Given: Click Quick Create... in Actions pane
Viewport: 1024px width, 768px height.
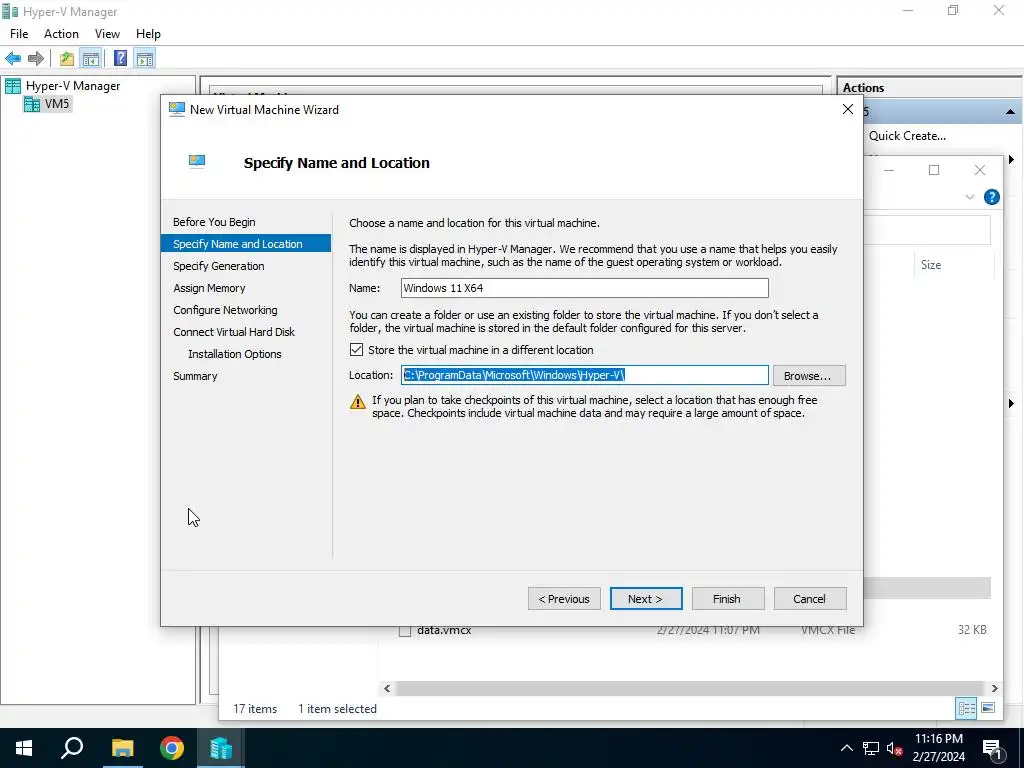Looking at the screenshot, I should [x=907, y=136].
